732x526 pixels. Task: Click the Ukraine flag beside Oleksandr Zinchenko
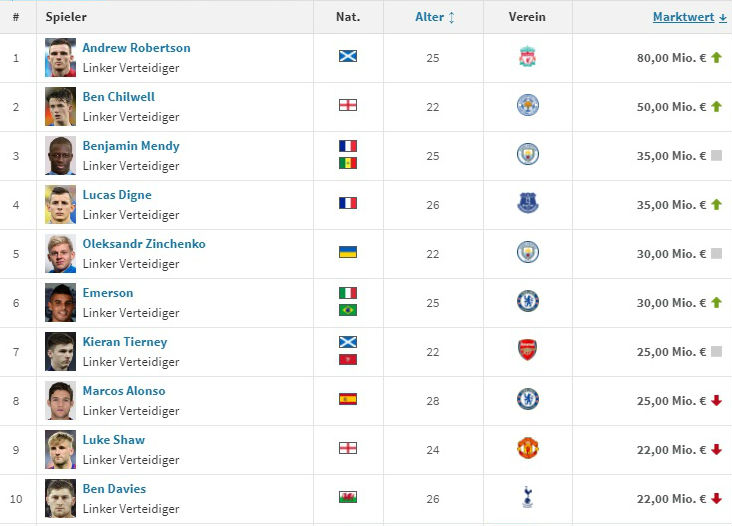(x=347, y=252)
